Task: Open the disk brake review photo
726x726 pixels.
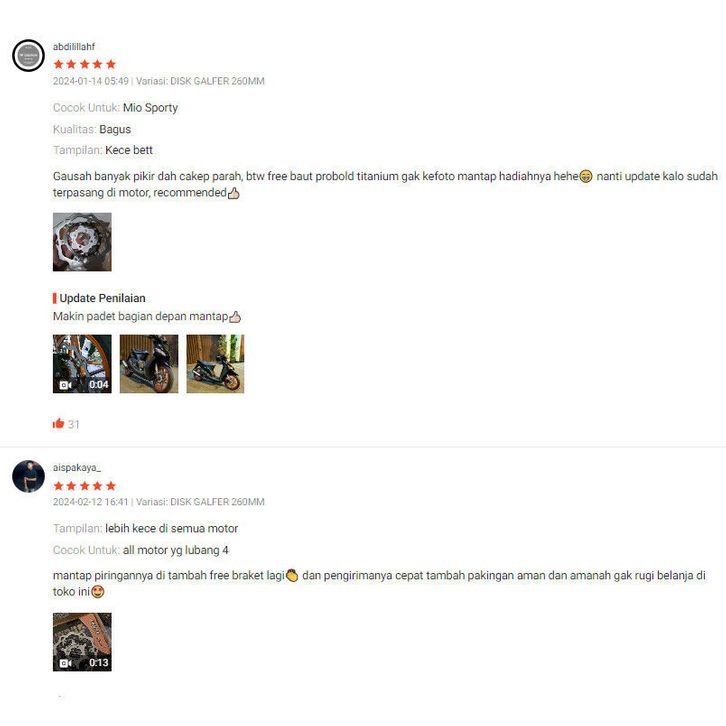Action: point(82,242)
